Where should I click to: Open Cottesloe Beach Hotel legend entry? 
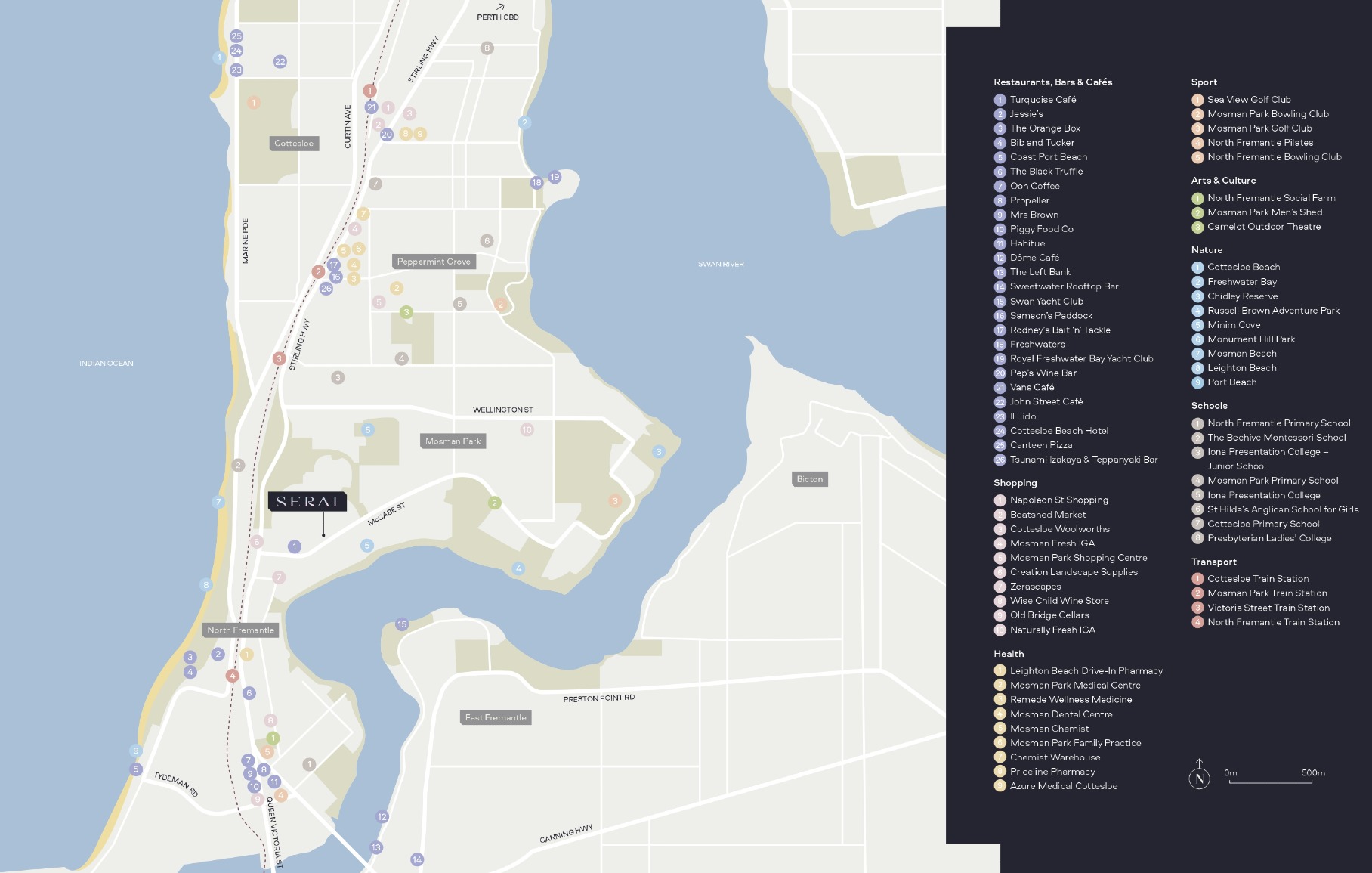(1058, 431)
